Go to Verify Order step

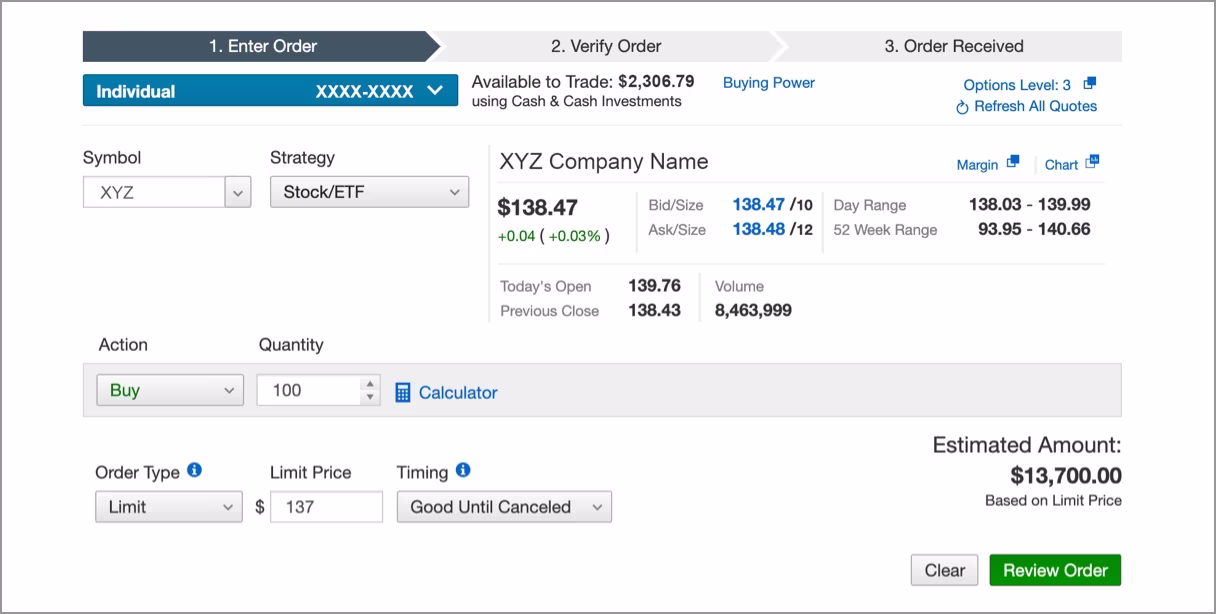[606, 46]
